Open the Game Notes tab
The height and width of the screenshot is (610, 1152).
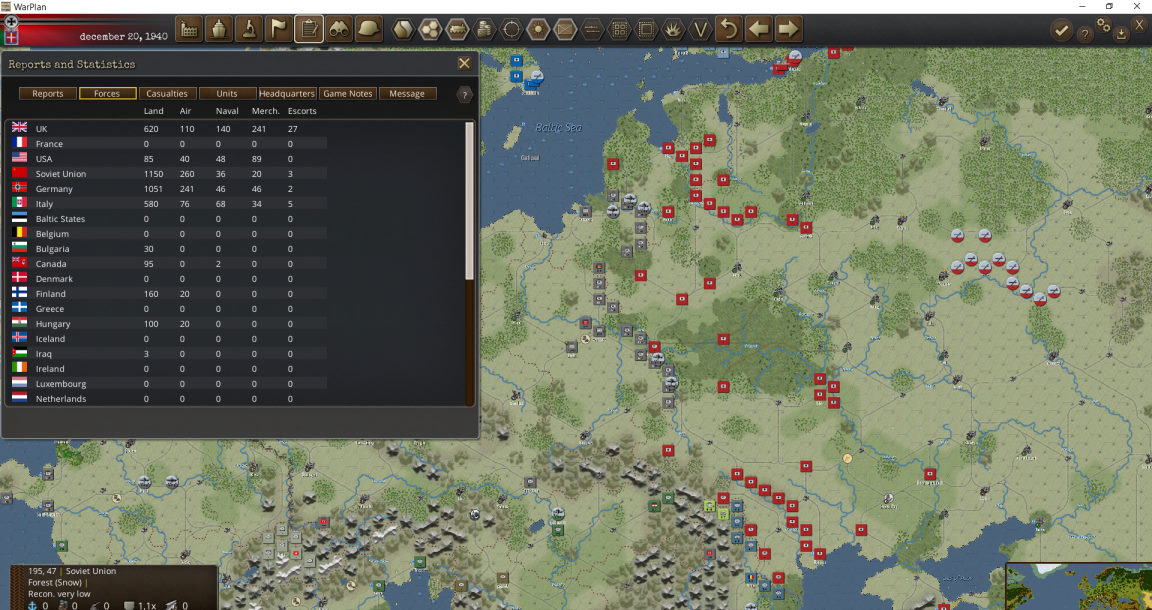tap(348, 93)
